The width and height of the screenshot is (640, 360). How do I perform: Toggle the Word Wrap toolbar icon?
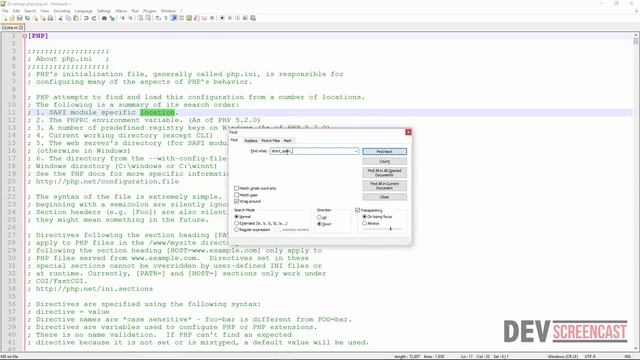[158, 18]
